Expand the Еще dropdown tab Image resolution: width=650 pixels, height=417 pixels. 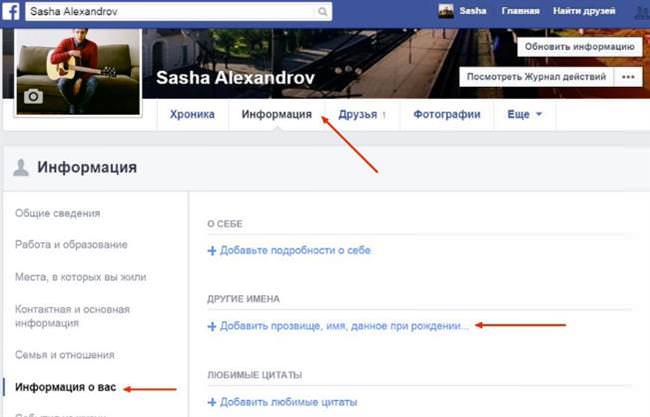pos(524,114)
